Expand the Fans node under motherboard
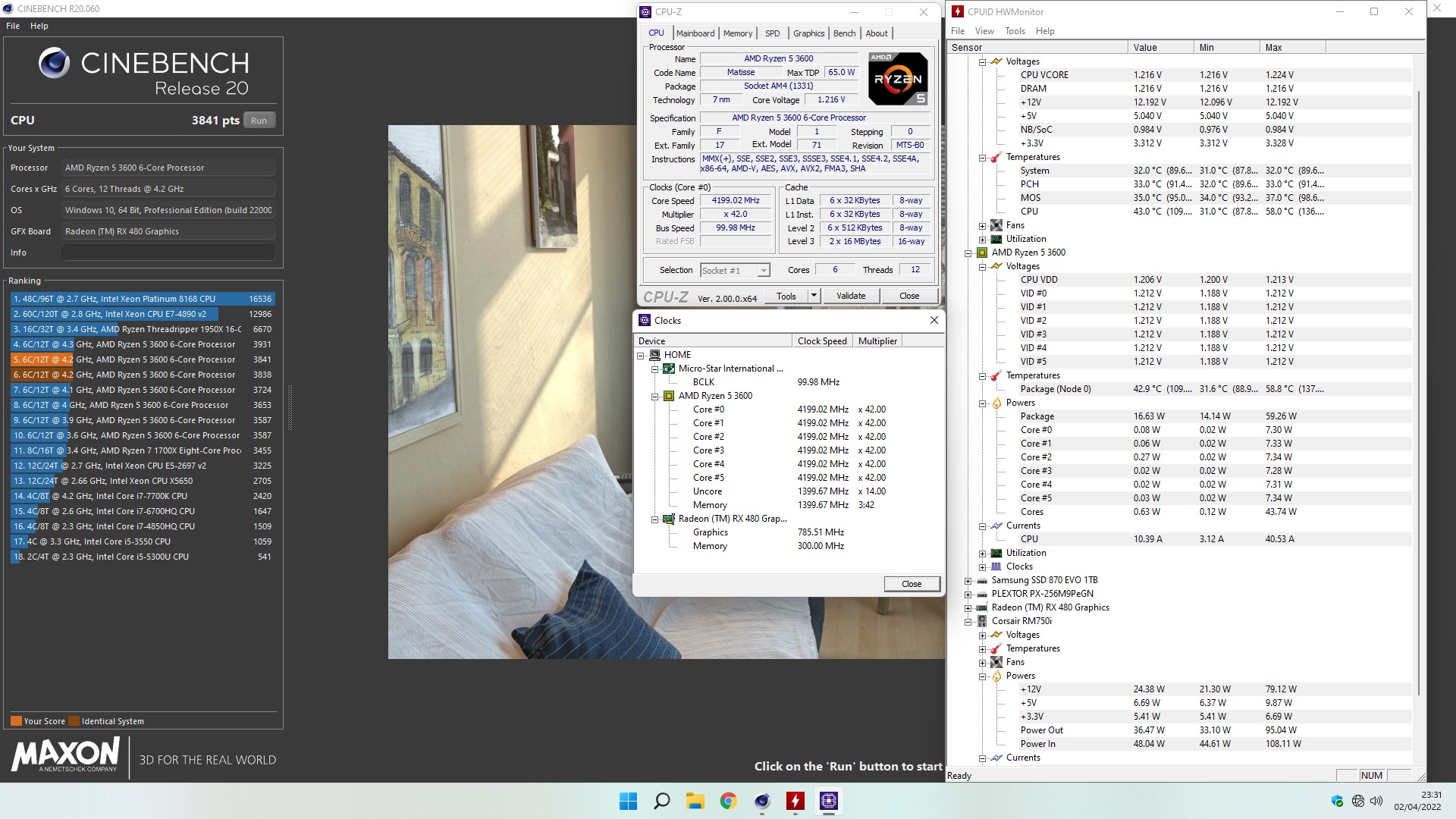Screen dimensions: 1456x819 [x=982, y=225]
